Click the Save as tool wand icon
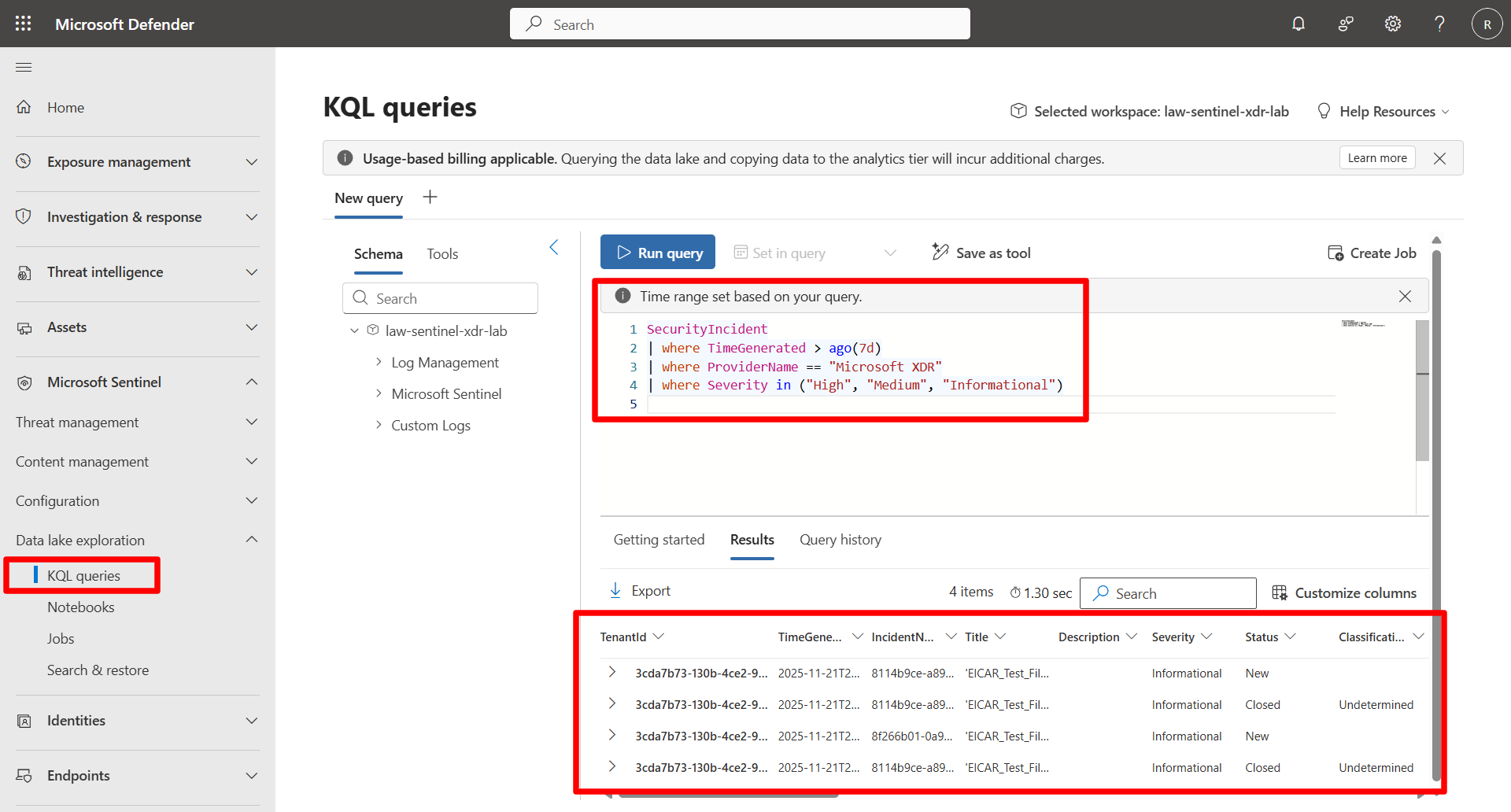Screen dimensions: 1511x812 (940, 252)
